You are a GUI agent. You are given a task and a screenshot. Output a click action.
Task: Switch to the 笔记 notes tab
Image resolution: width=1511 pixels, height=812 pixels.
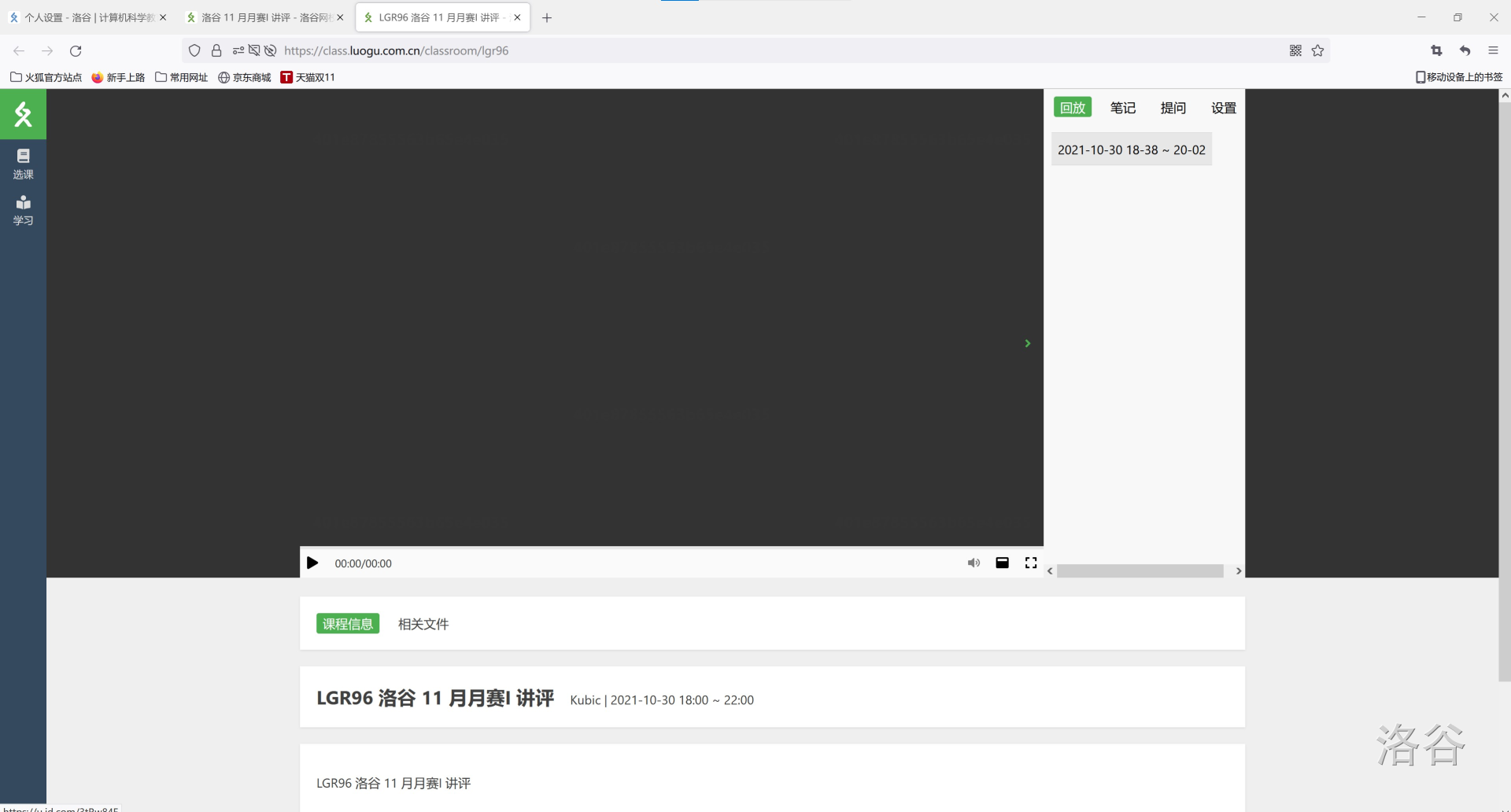[1122, 108]
